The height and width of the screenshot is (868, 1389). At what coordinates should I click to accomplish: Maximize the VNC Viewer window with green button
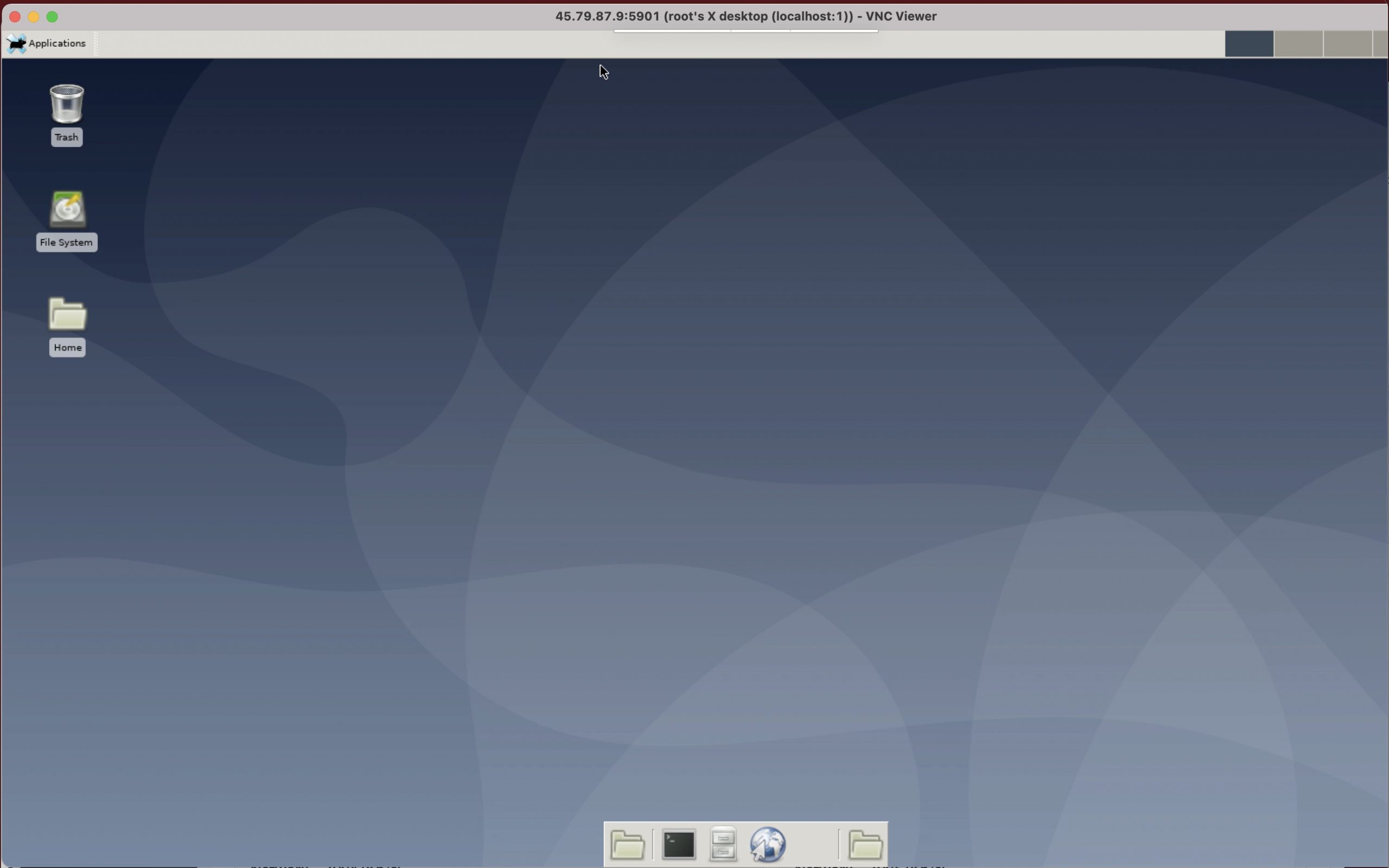[52, 17]
